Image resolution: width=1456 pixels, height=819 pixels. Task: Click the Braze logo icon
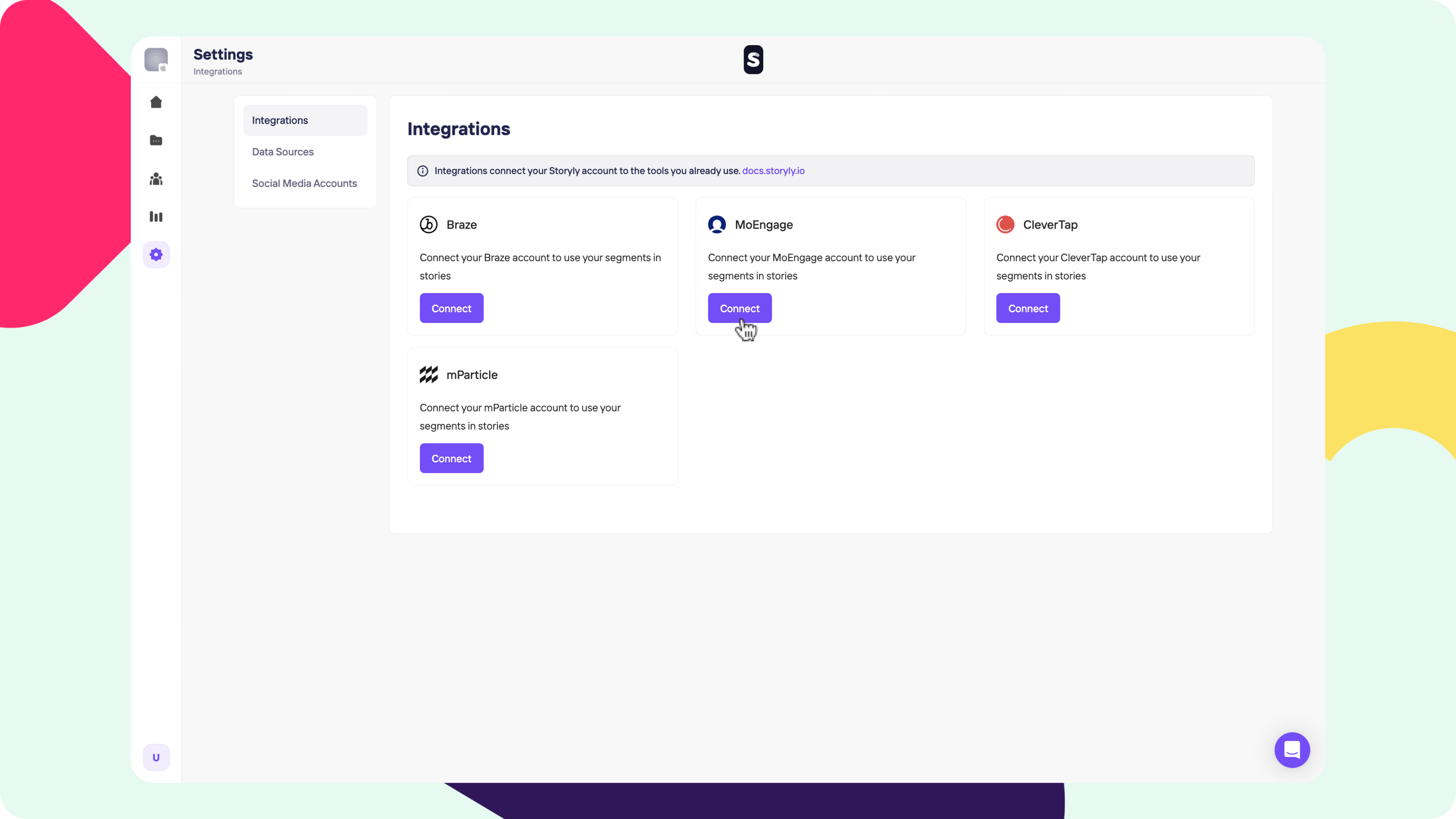[x=428, y=224]
